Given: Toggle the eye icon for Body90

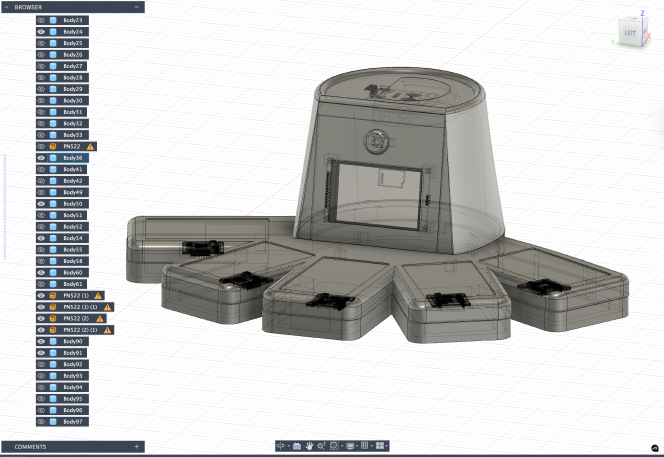Looking at the screenshot, I should click(41, 341).
